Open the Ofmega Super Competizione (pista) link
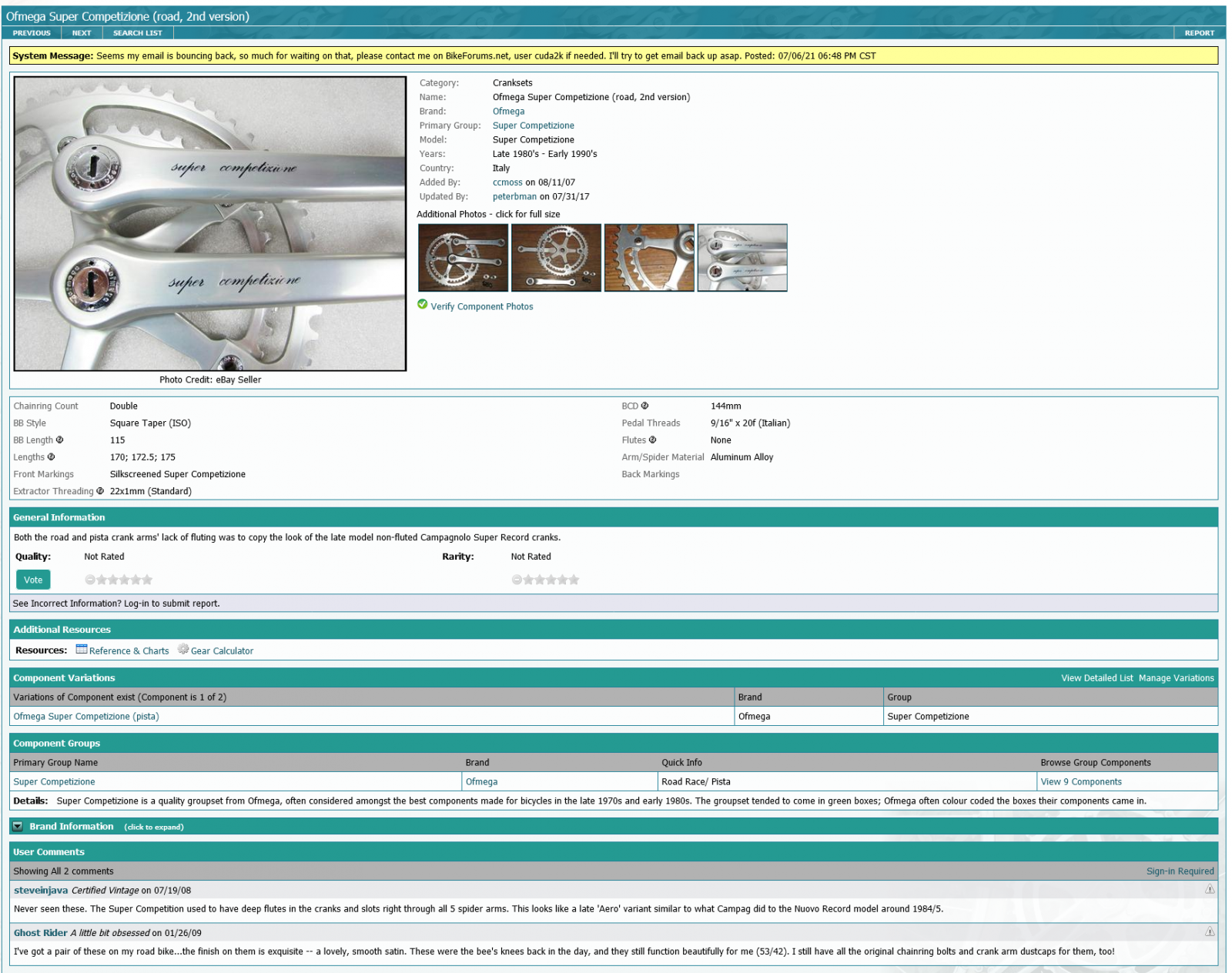 pyautogui.click(x=86, y=716)
